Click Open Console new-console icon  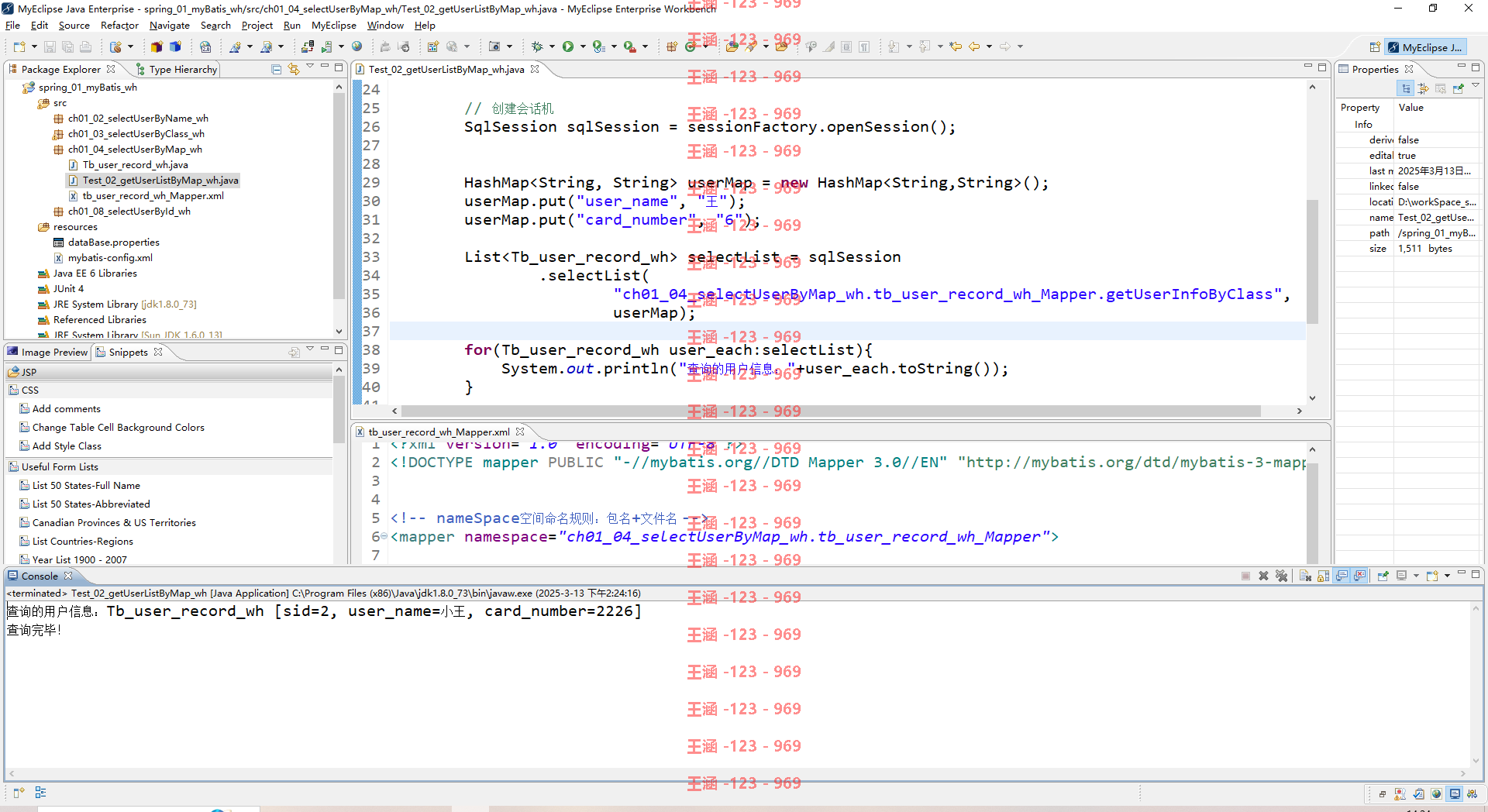click(x=1431, y=576)
